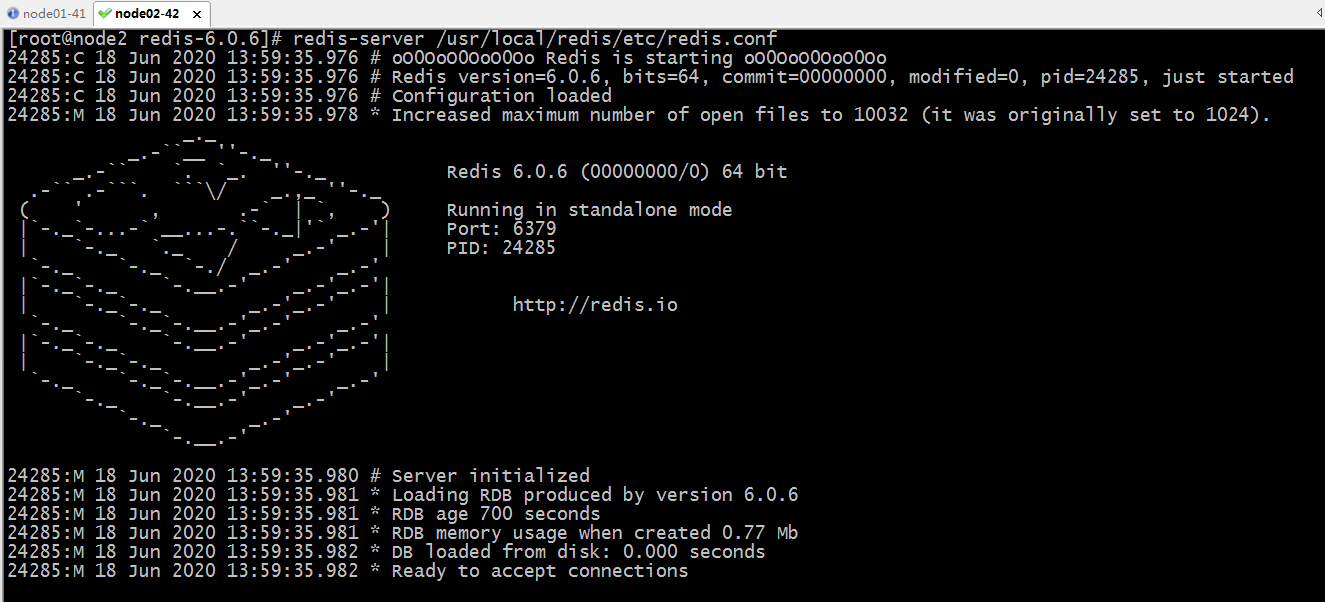Click 'RDB memory usage when created 0.77 Mb' line
The height and width of the screenshot is (602, 1325).
(403, 533)
